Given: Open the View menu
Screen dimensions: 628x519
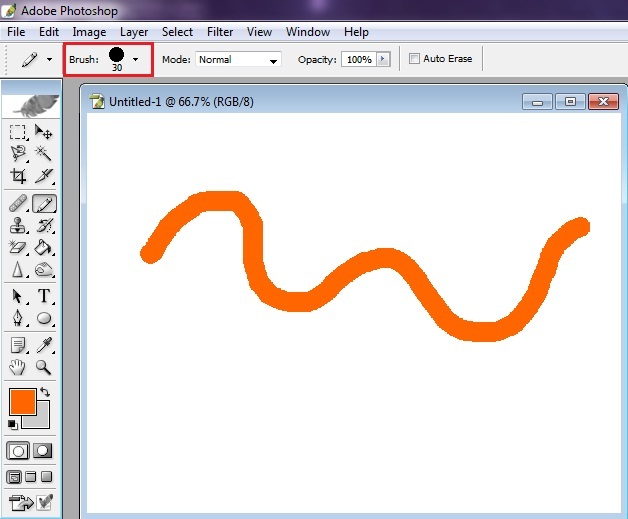Looking at the screenshot, I should click(x=259, y=32).
